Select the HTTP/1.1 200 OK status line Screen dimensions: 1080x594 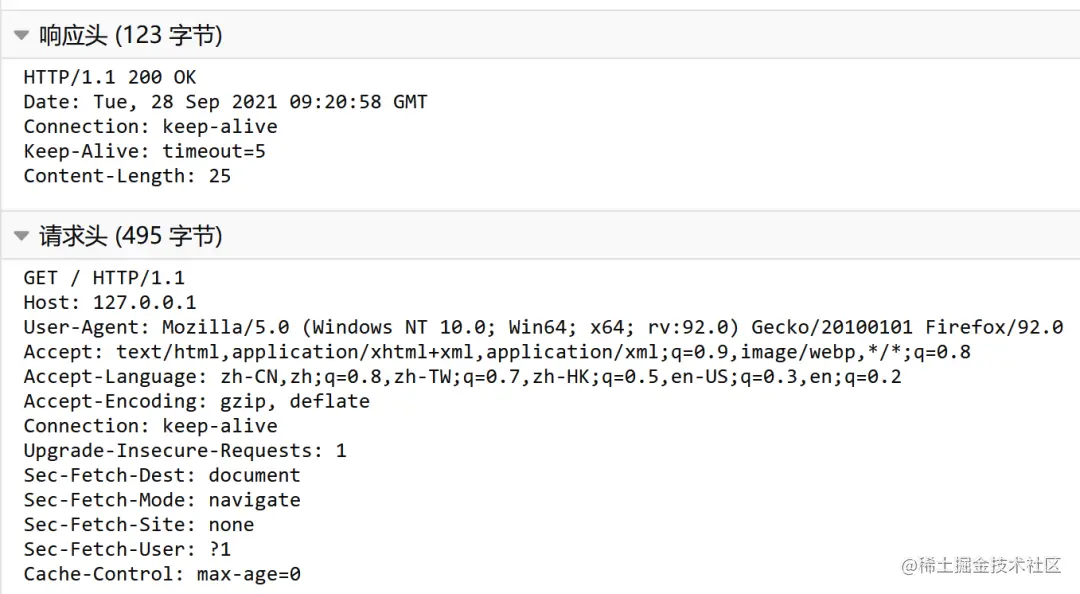pos(110,77)
